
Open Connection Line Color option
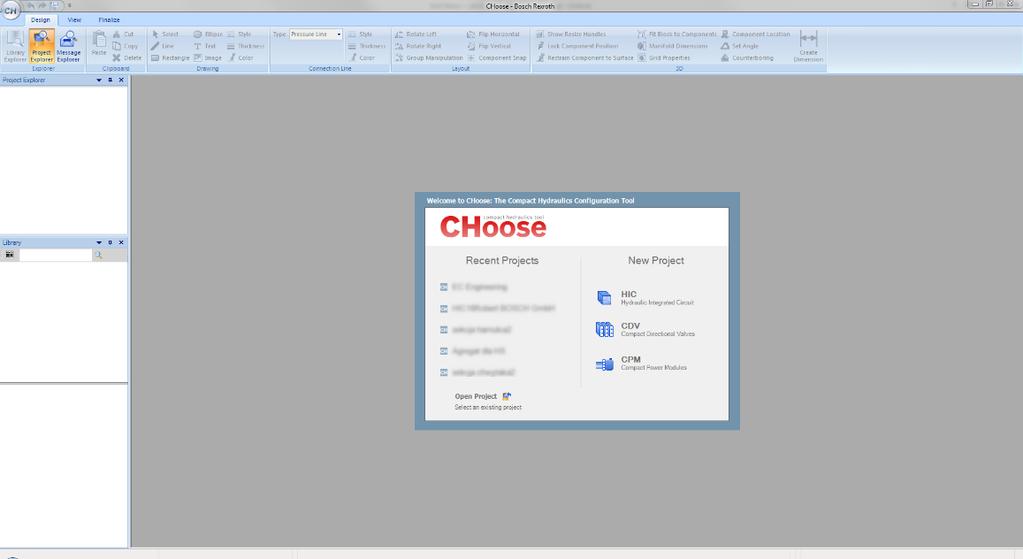(x=362, y=58)
